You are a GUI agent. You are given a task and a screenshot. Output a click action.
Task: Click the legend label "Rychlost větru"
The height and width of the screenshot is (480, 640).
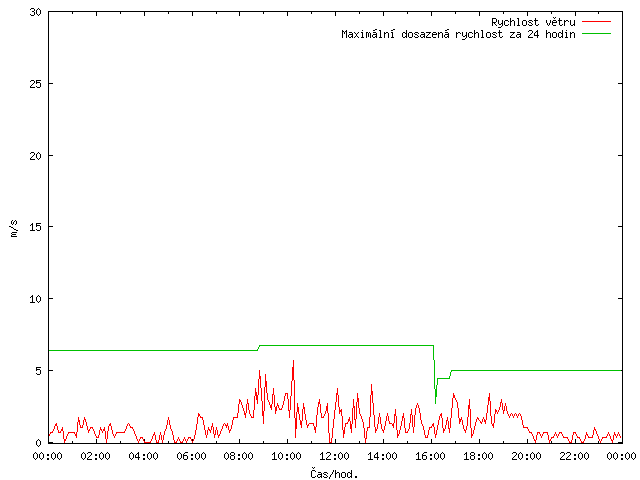tap(533, 22)
